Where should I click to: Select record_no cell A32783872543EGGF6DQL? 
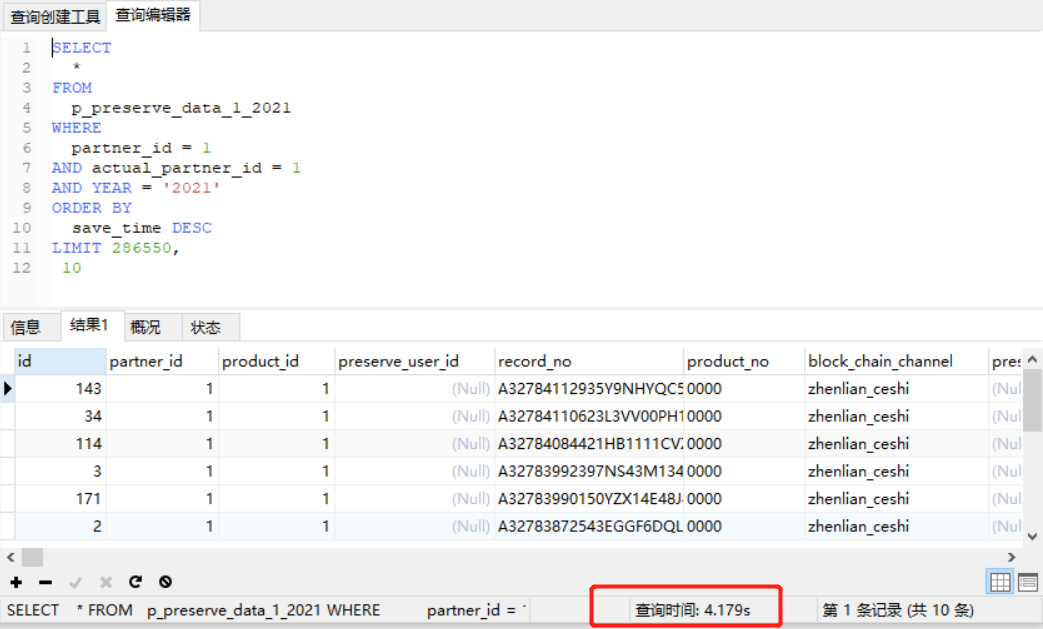(x=589, y=526)
